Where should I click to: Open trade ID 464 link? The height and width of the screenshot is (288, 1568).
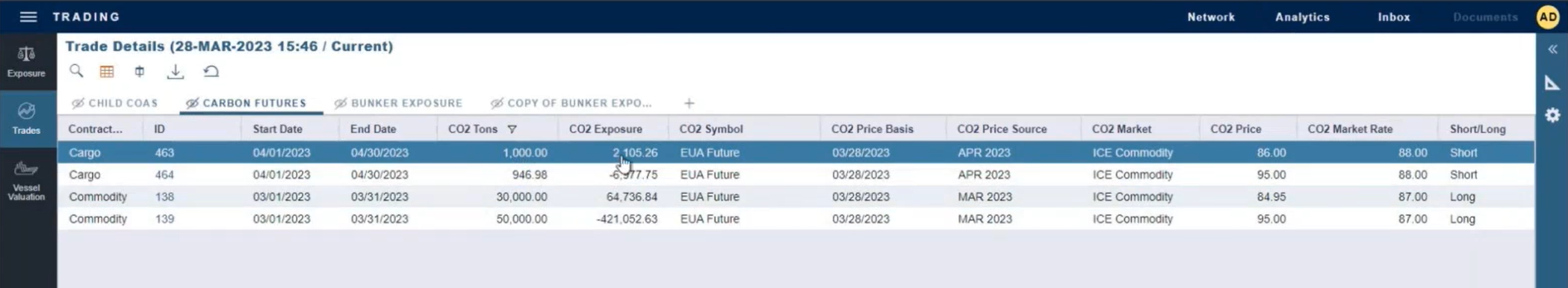coord(164,174)
